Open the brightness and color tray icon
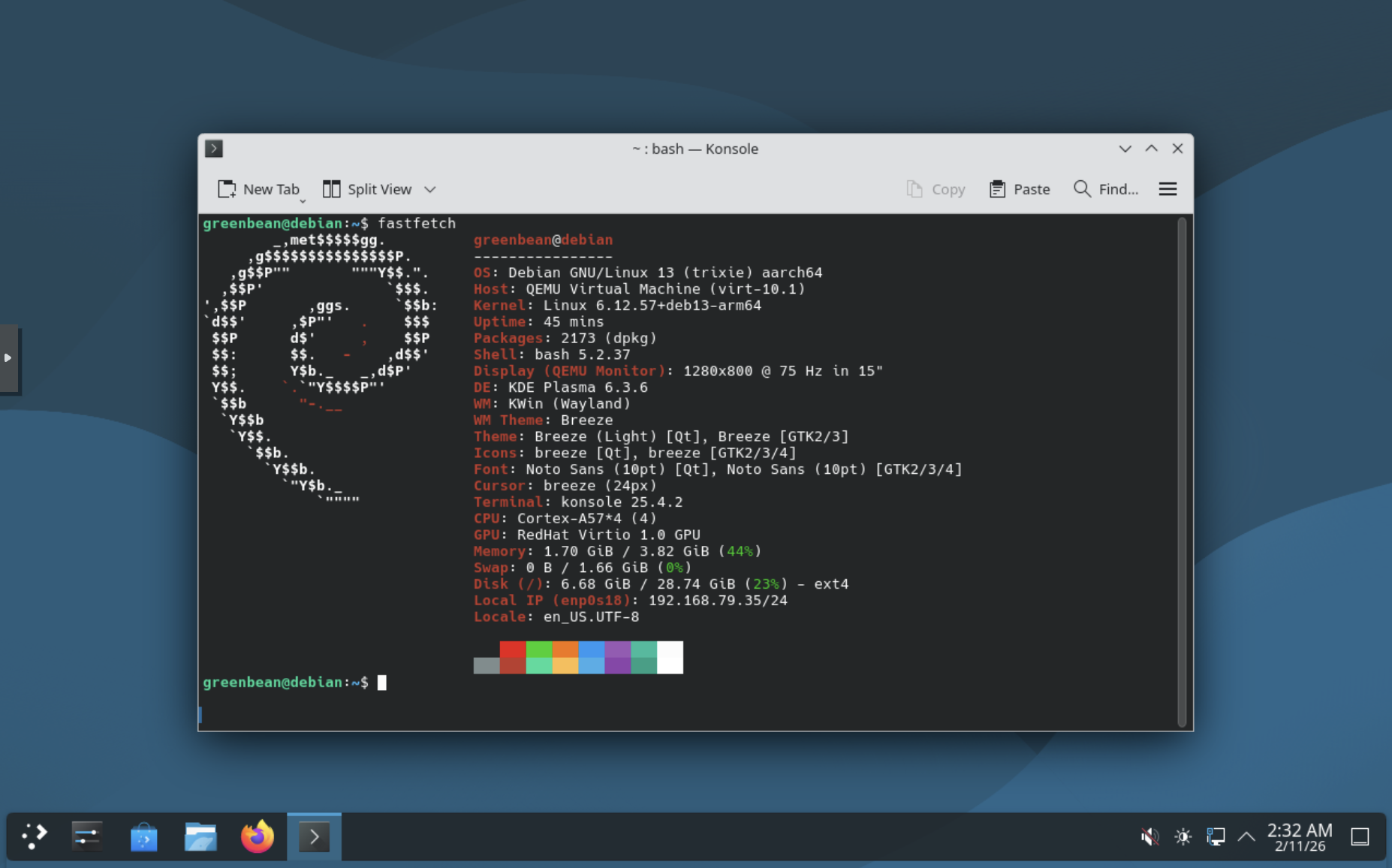 (x=1183, y=836)
